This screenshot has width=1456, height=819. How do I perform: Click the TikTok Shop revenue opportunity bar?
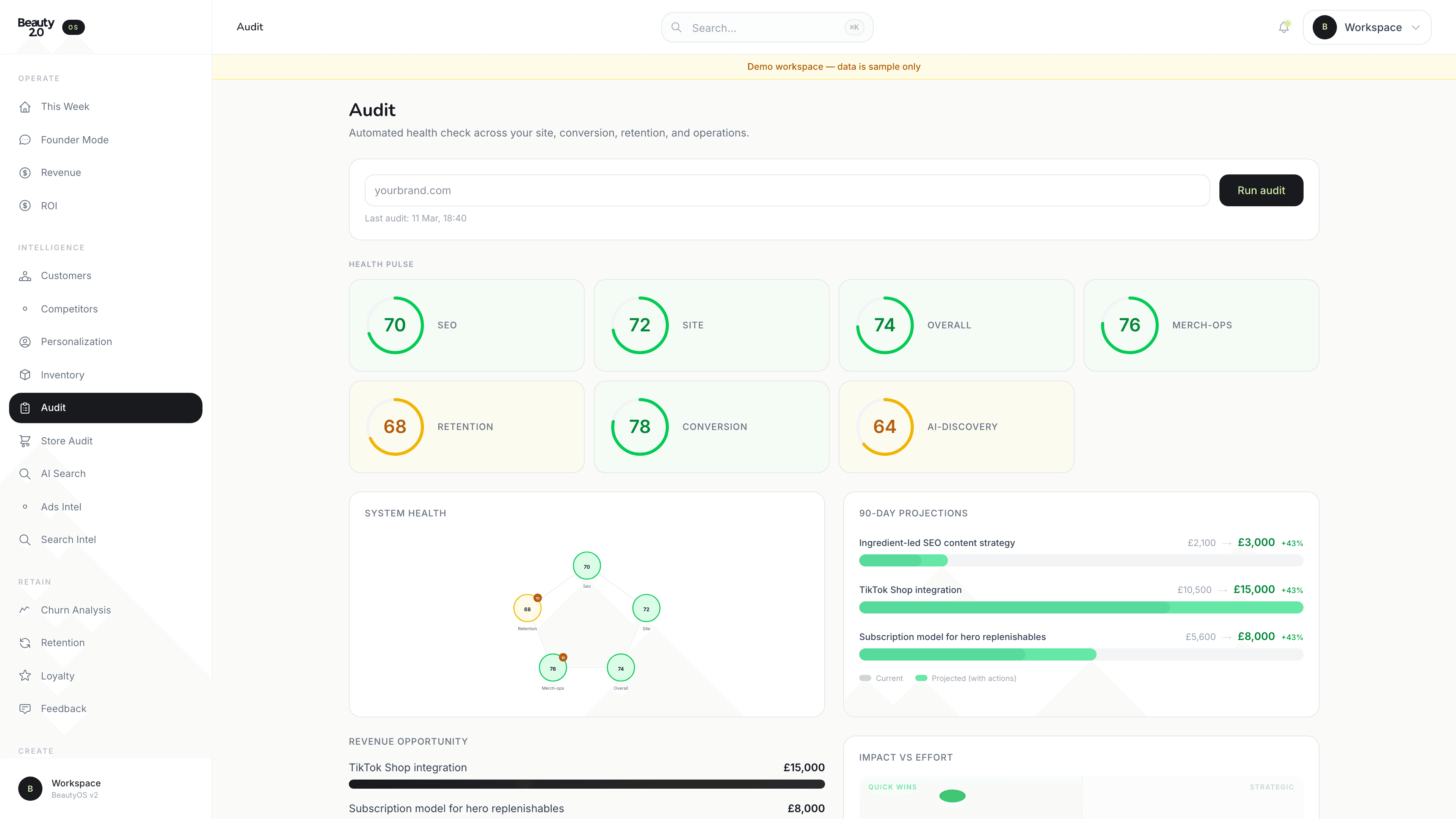[587, 784]
